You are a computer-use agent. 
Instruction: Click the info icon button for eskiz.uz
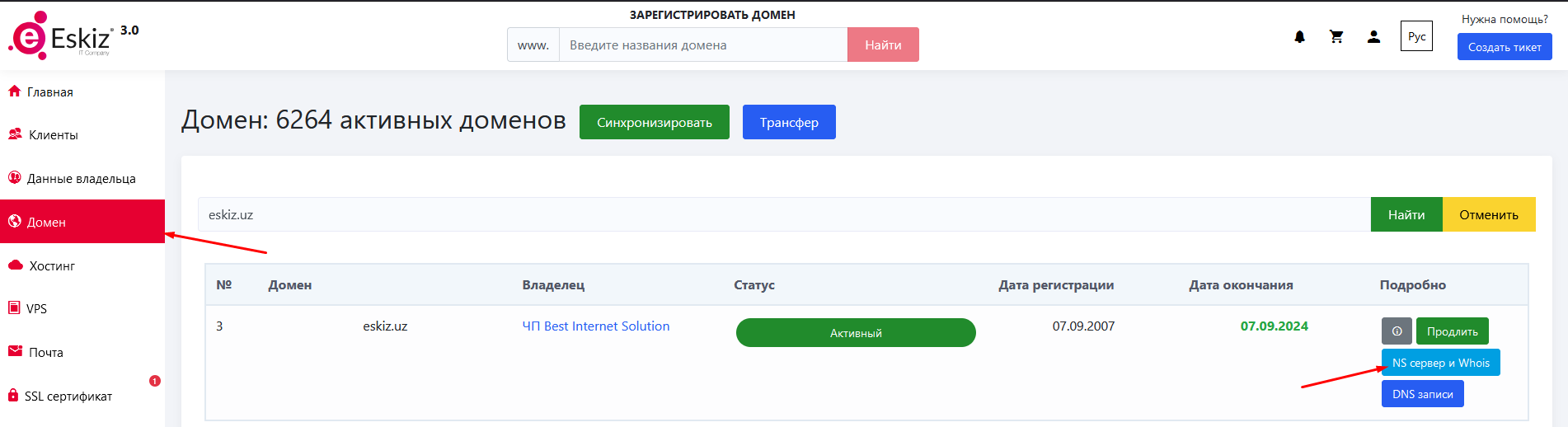1397,331
